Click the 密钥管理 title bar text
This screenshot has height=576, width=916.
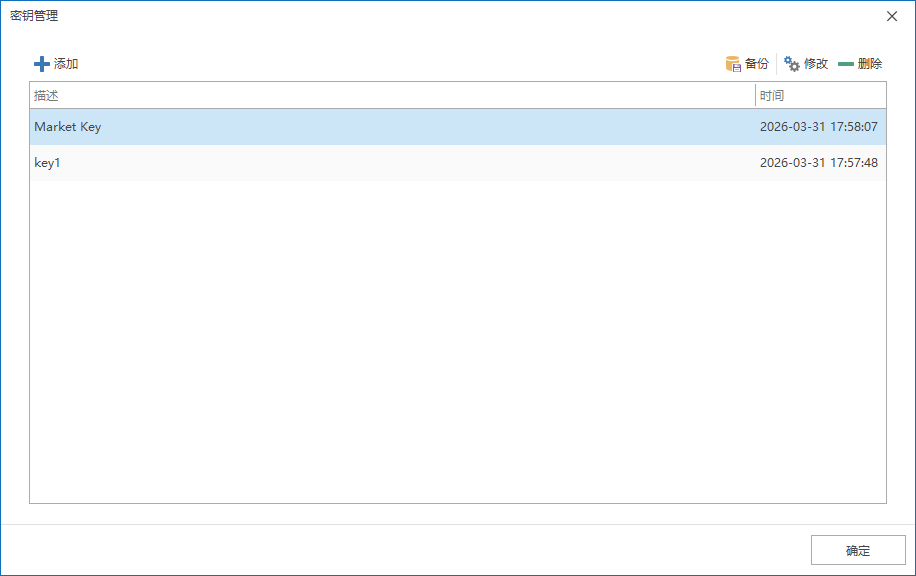coord(34,16)
